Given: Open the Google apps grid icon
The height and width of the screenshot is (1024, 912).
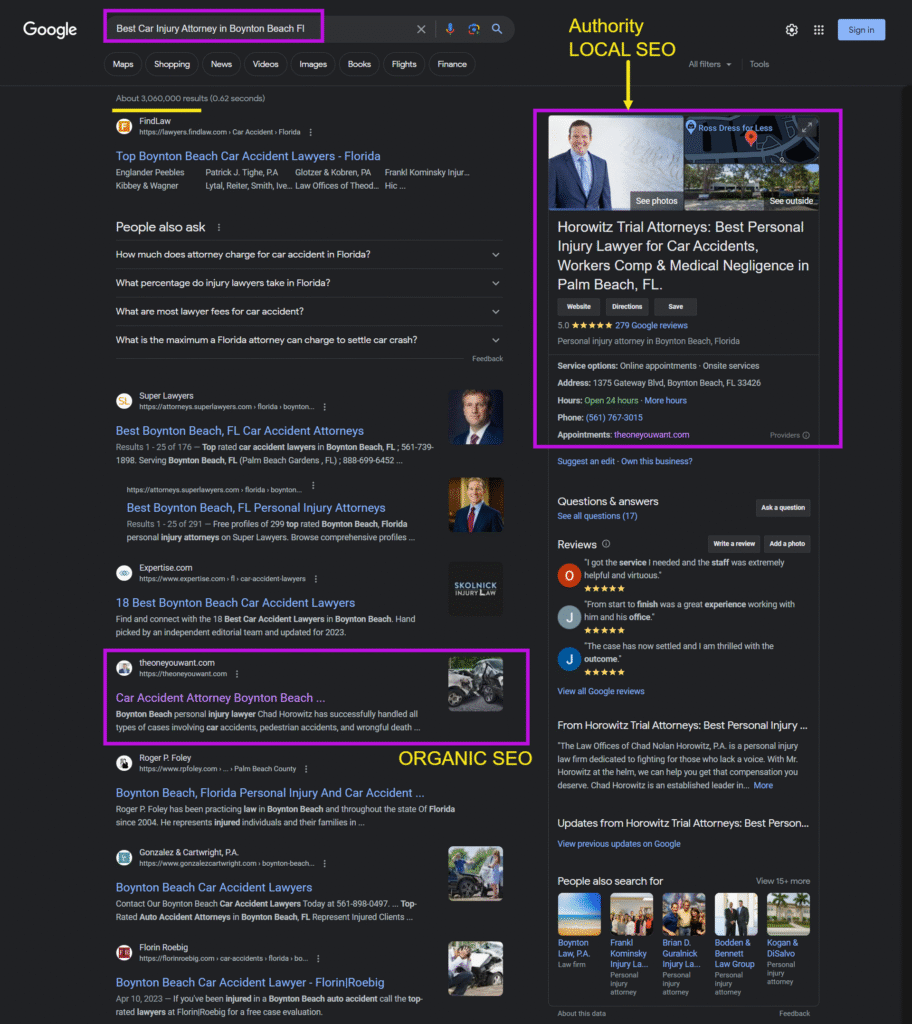Looking at the screenshot, I should (819, 30).
